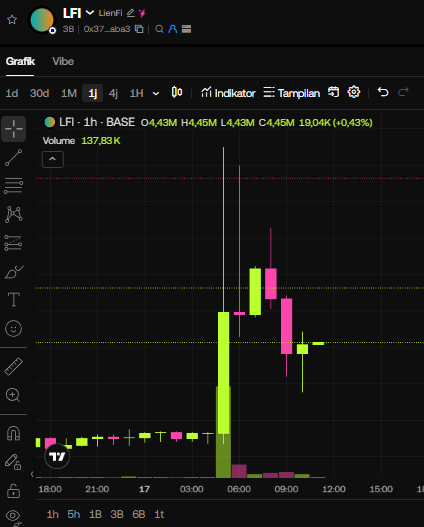Switch to the Grafik tab

(x=20, y=62)
